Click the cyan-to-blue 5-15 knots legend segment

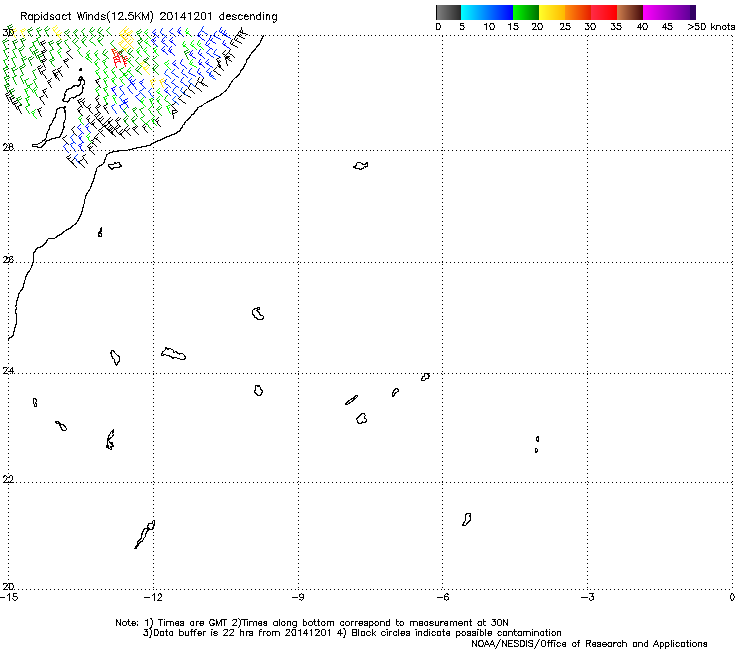tap(487, 12)
